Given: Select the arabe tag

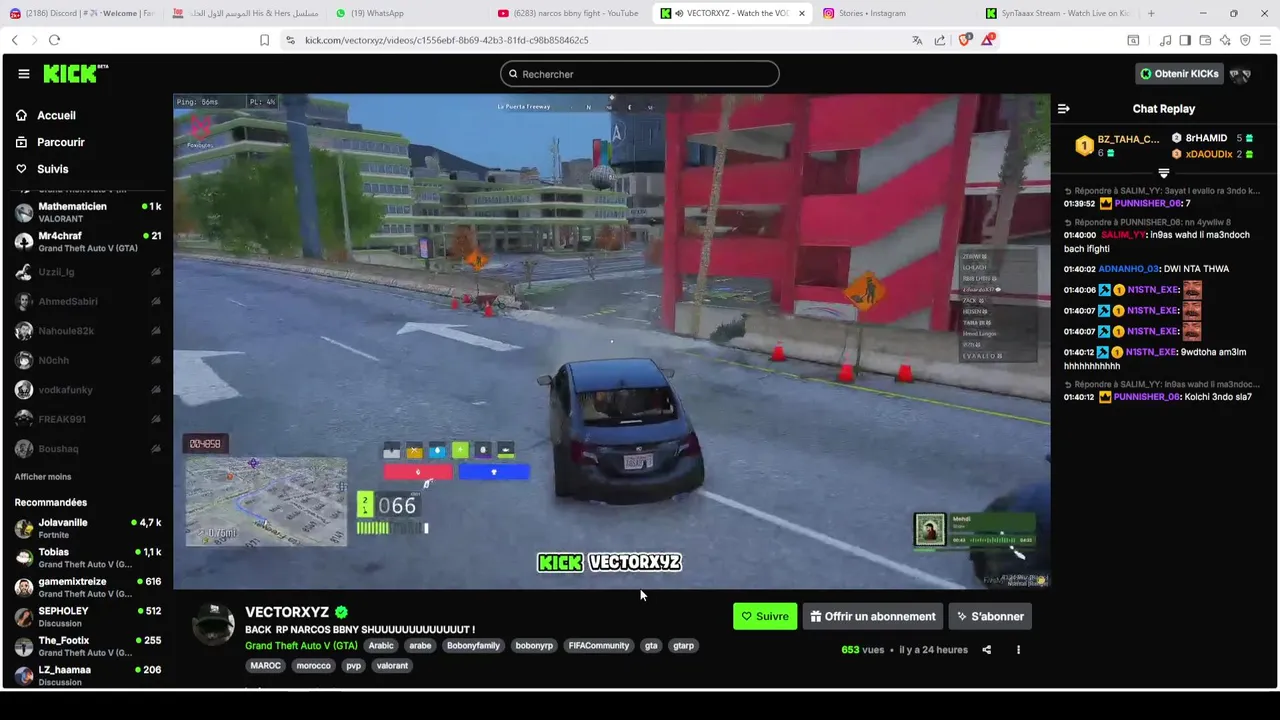Looking at the screenshot, I should pyautogui.click(x=420, y=646).
